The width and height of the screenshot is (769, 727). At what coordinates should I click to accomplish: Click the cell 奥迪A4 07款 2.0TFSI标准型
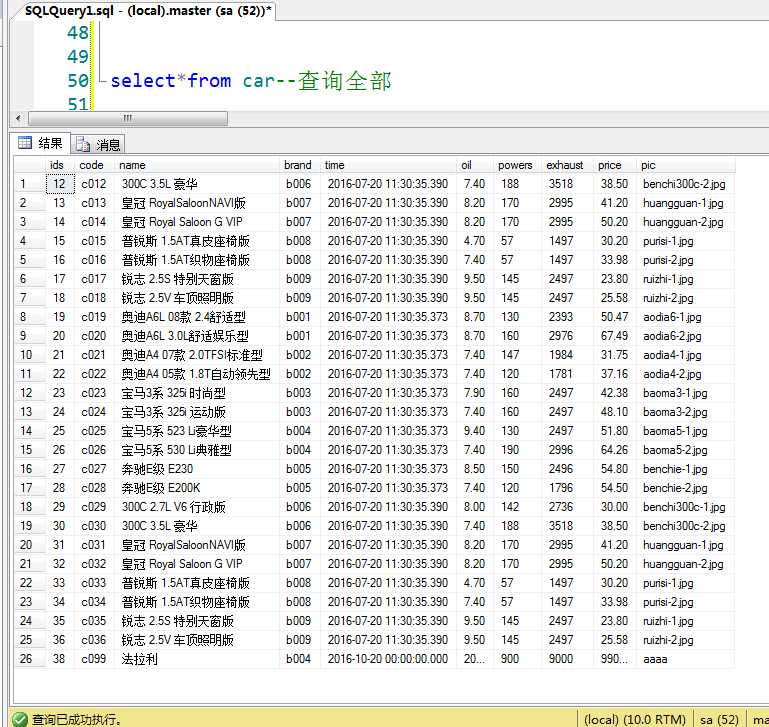tap(197, 355)
